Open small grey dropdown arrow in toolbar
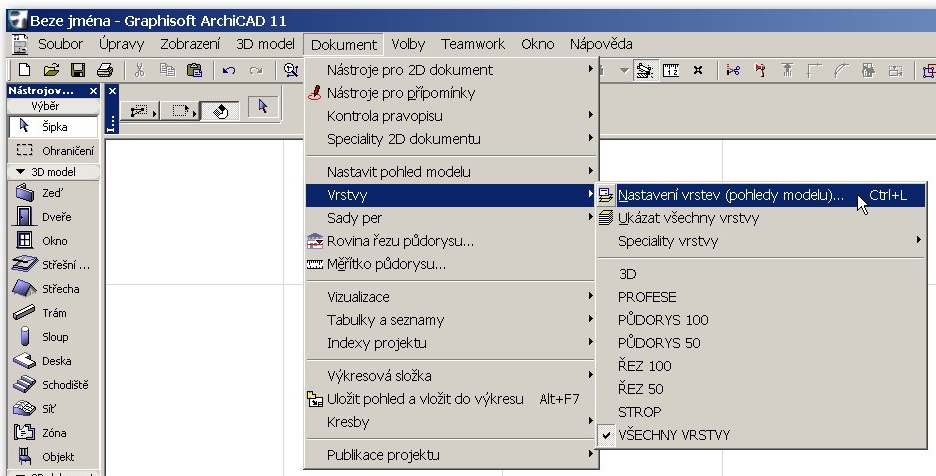This screenshot has height=476, width=936. [x=624, y=70]
